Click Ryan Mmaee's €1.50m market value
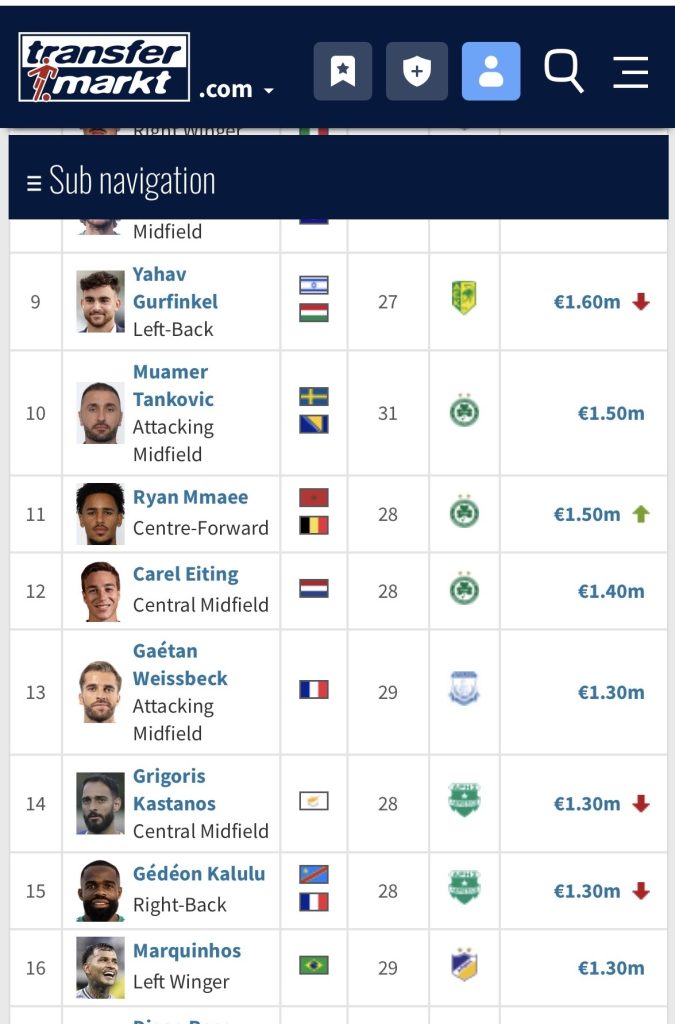 587,514
